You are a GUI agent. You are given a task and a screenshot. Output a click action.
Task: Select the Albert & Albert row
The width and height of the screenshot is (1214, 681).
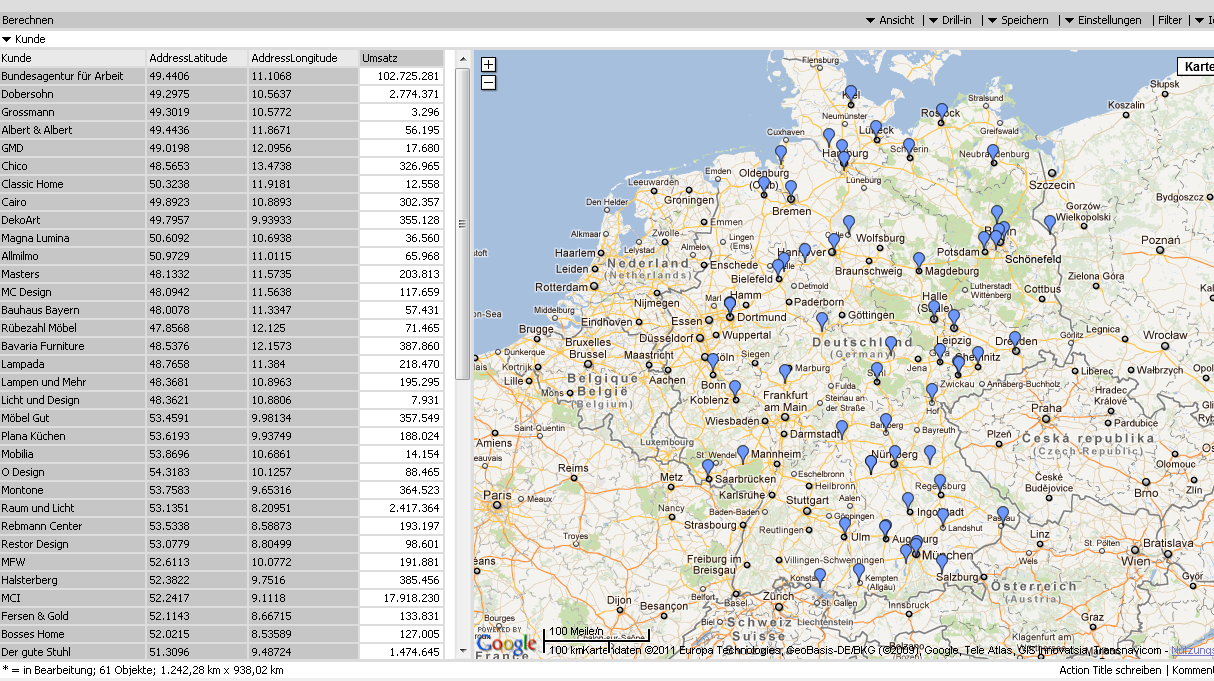tap(221, 130)
